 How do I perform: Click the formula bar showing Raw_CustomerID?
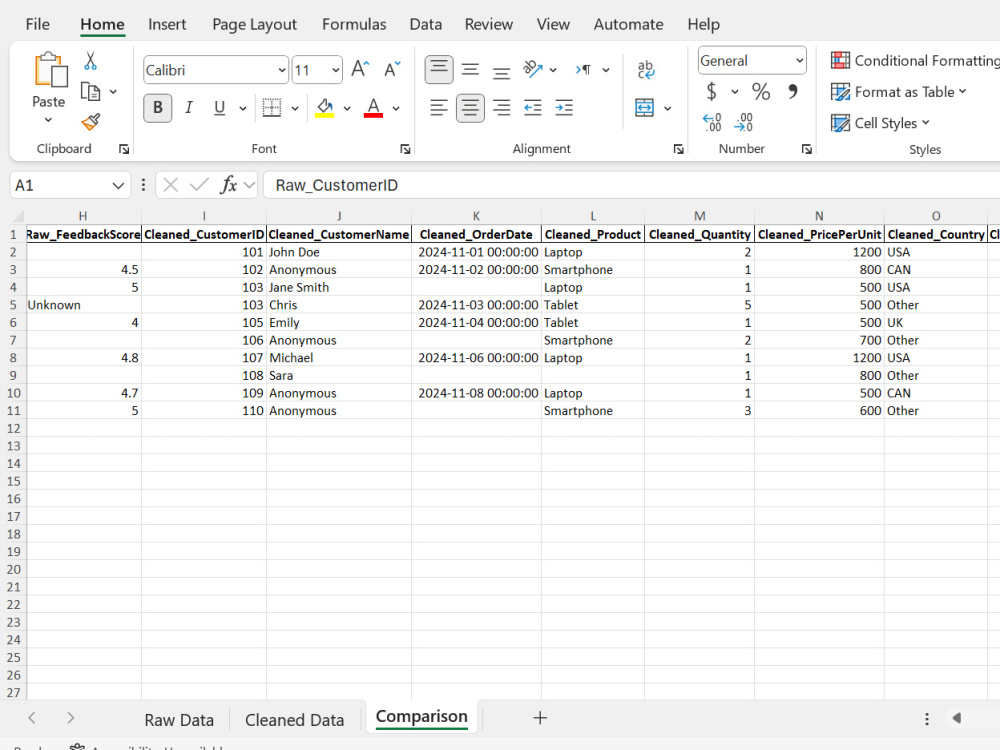click(x=631, y=186)
